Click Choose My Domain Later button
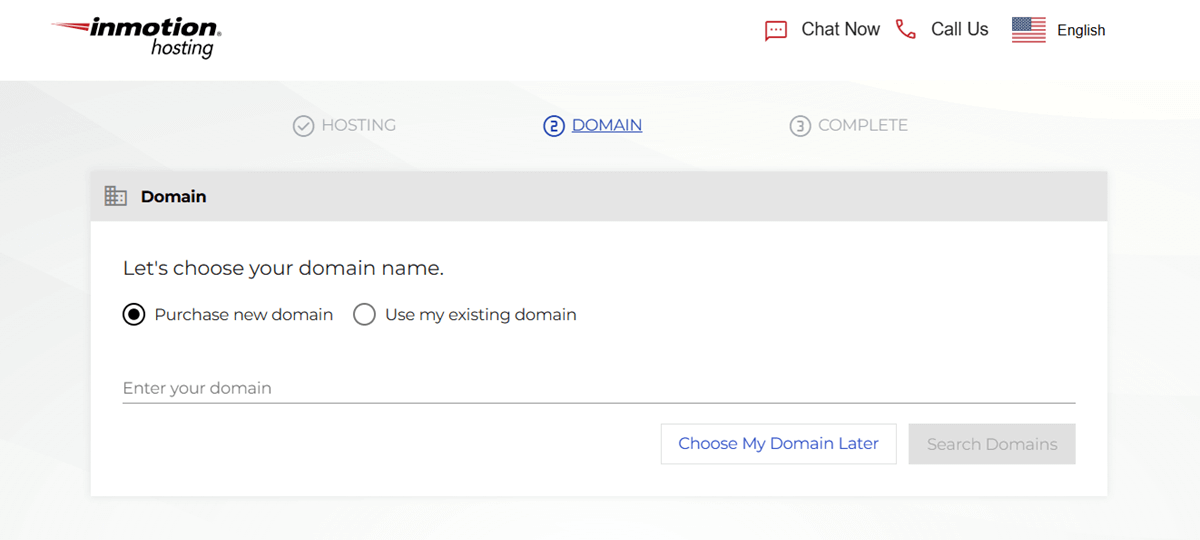This screenshot has width=1200, height=540. 779,444
